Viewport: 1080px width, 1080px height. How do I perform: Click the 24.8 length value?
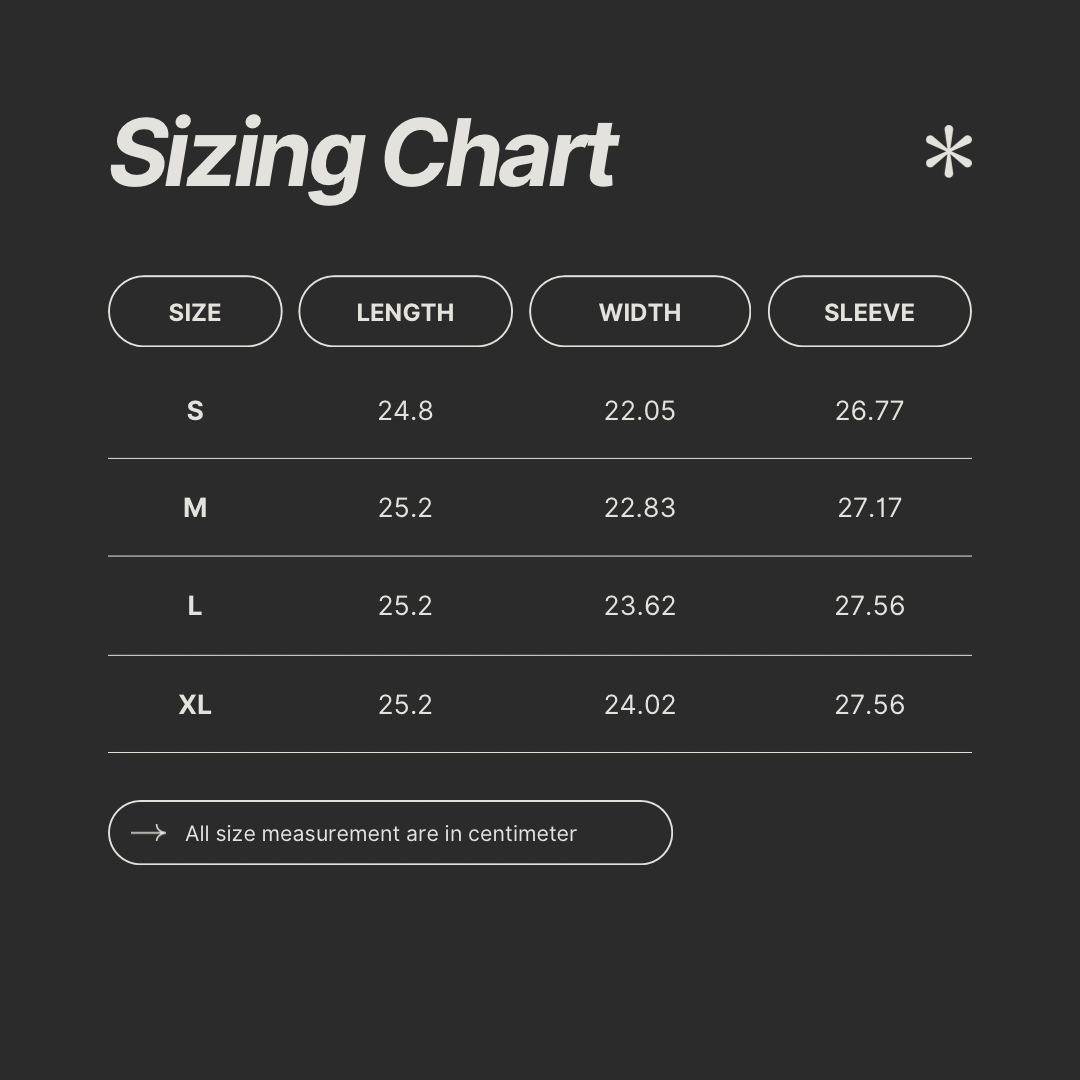(405, 411)
